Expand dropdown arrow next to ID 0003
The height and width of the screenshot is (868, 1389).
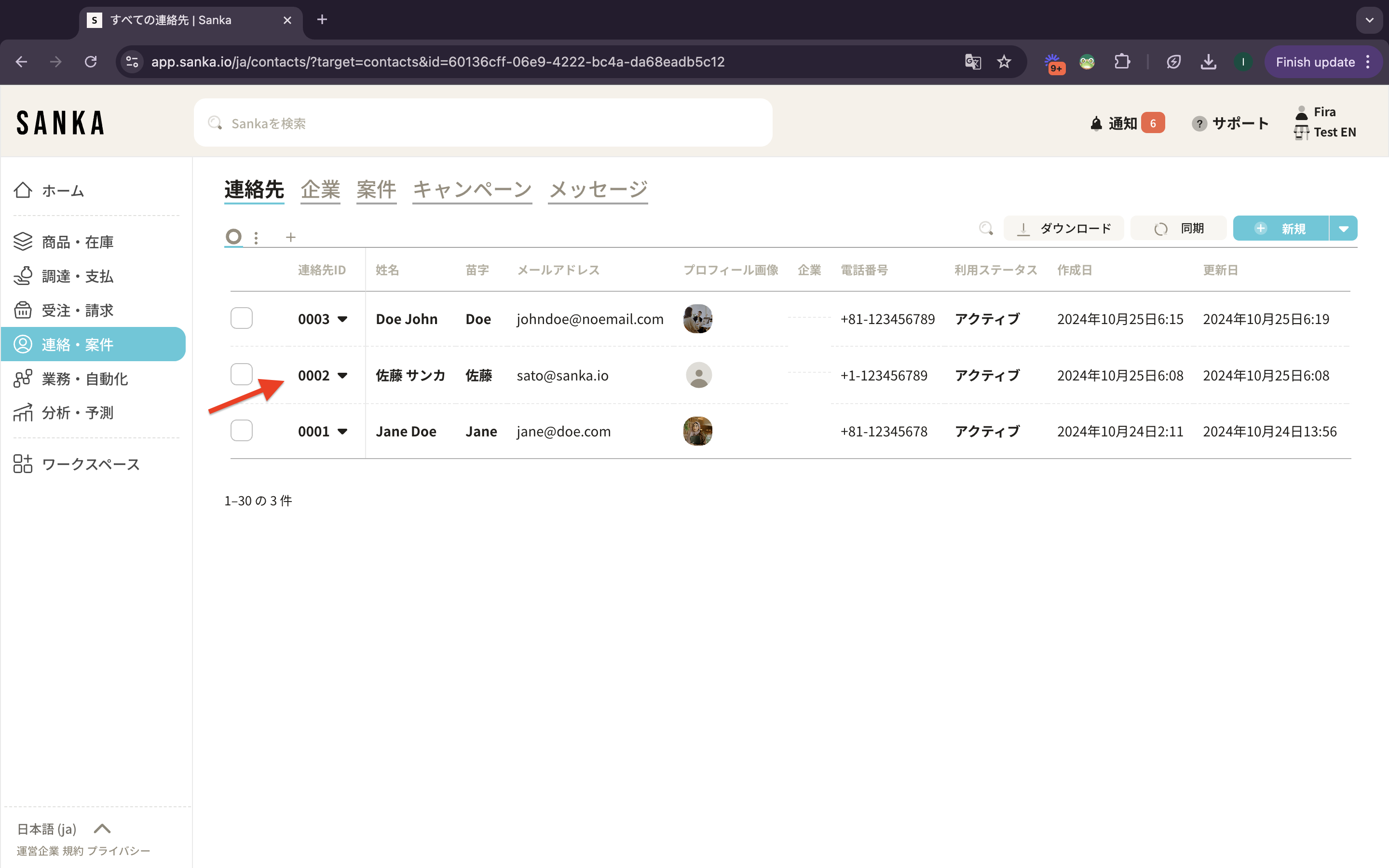tap(342, 319)
